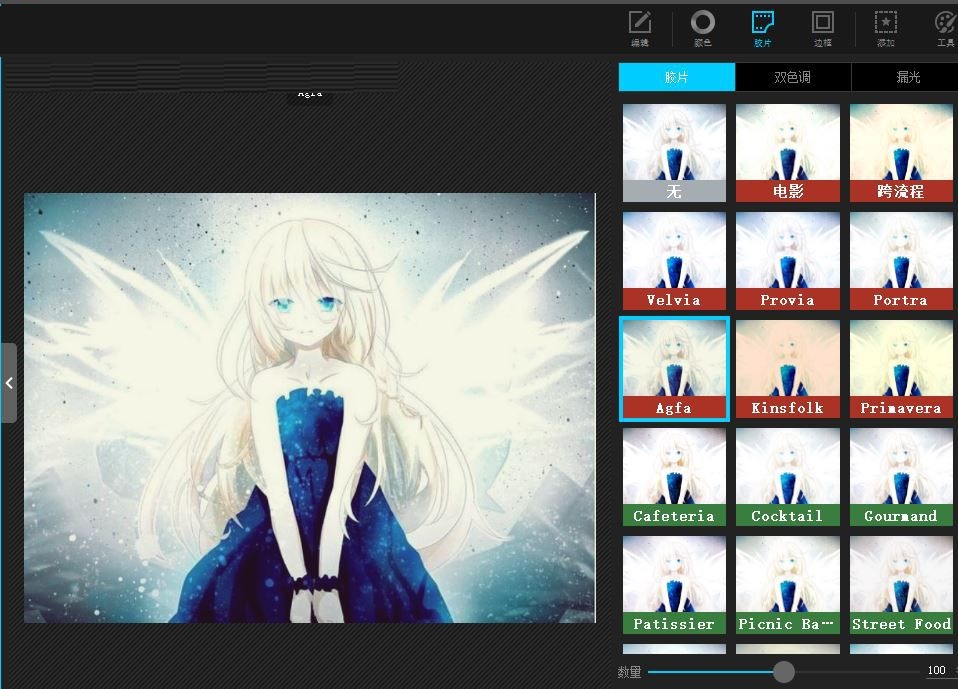Apply the Cafeteria filter preset

(x=674, y=477)
